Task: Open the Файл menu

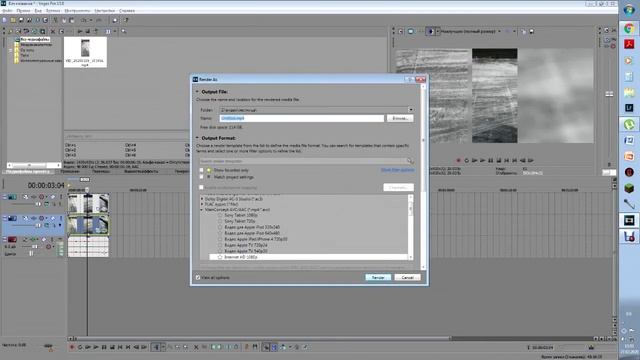Action: [7, 11]
